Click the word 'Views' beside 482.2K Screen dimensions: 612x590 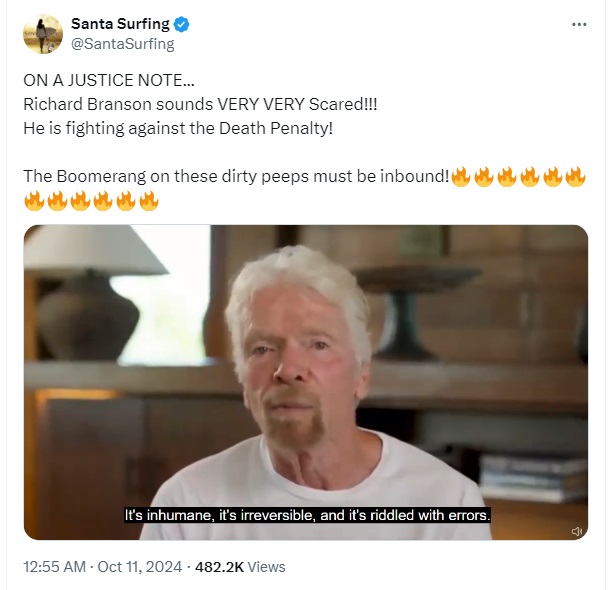(267, 567)
